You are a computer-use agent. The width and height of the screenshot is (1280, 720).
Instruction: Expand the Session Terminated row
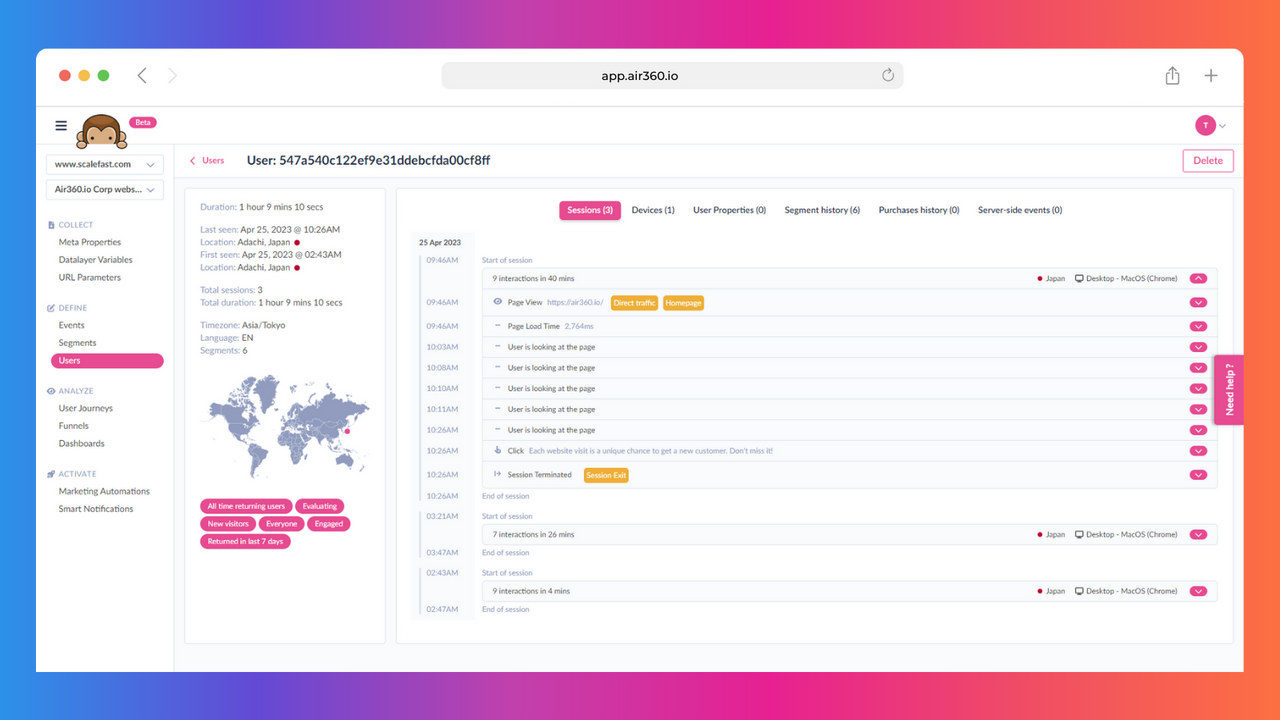point(1198,475)
